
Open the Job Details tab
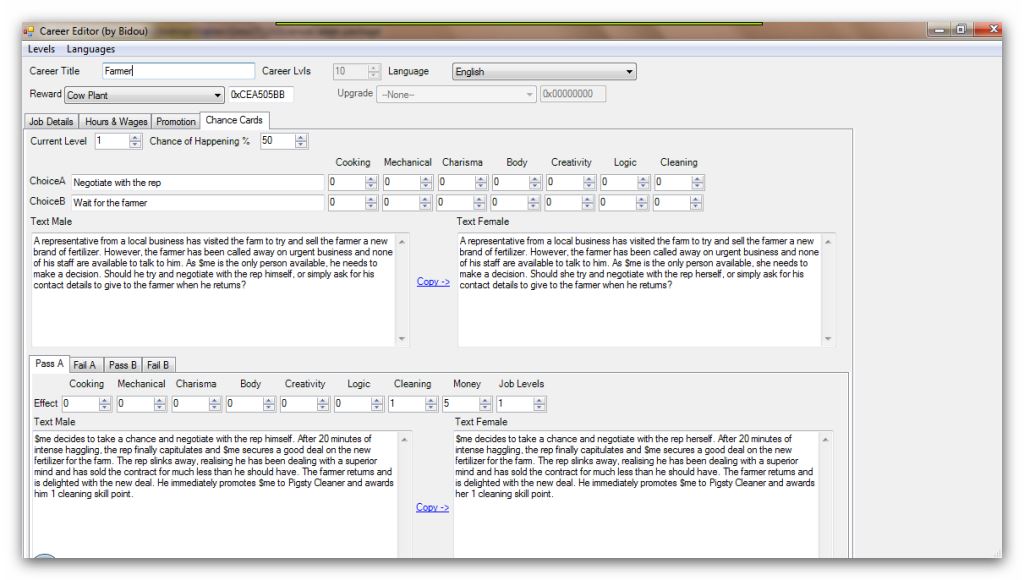(x=51, y=121)
